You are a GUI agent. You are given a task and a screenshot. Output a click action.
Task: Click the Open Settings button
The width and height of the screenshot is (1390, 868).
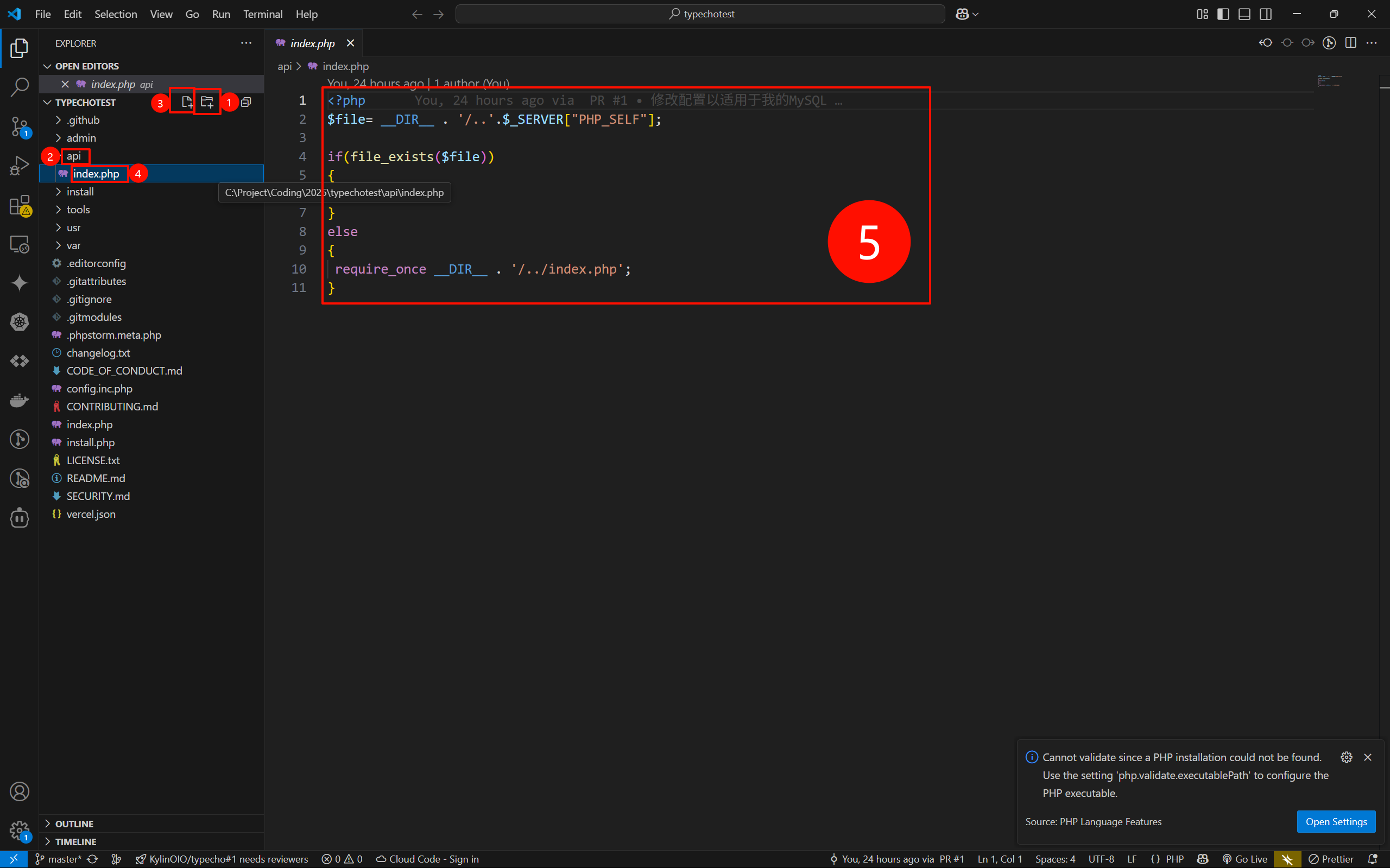1336,821
